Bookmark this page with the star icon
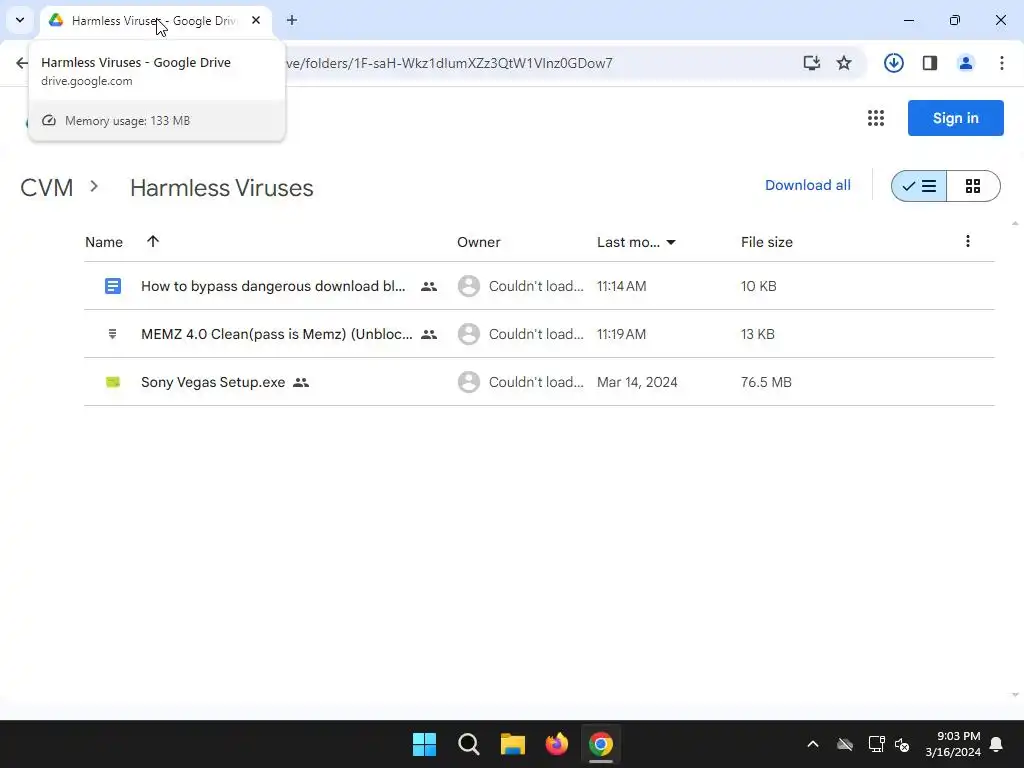This screenshot has height=768, width=1024. pos(844,63)
